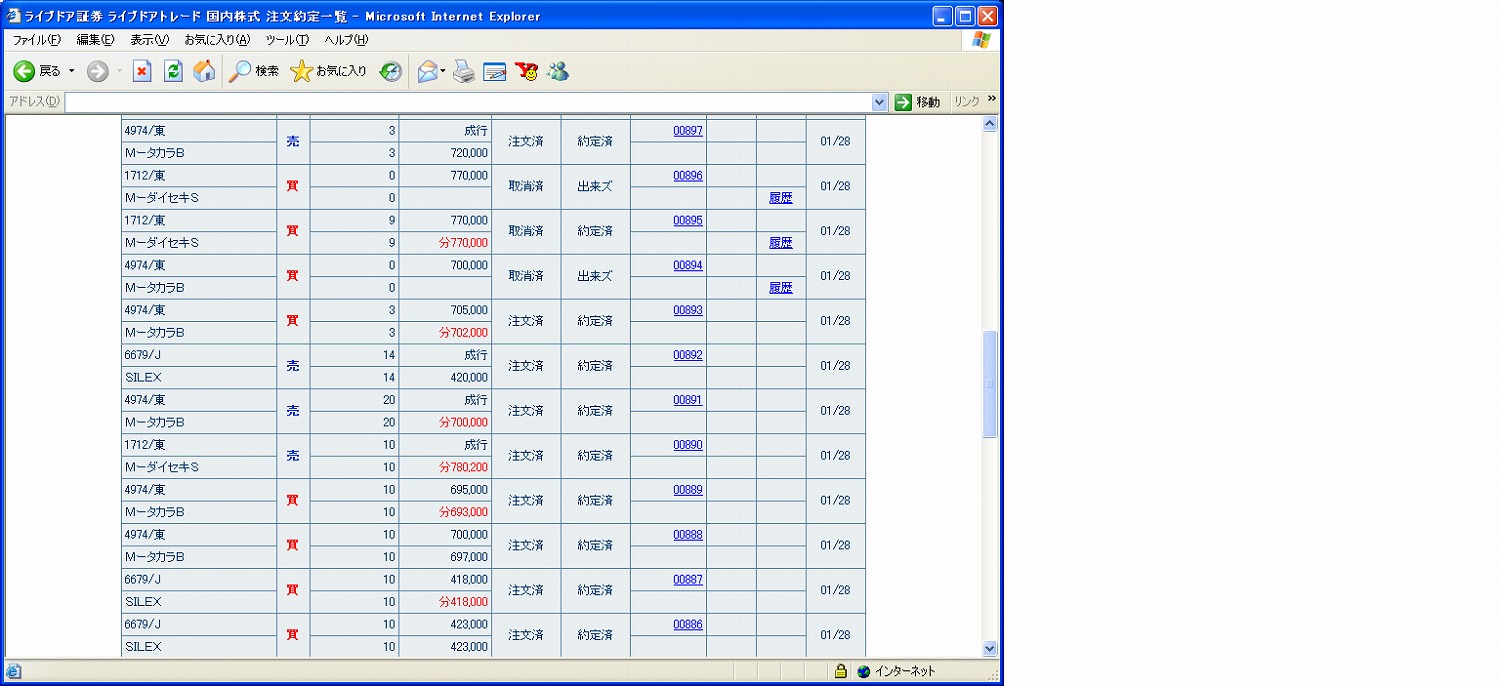The height and width of the screenshot is (686, 1500).
Task: Open order number 00887 link
Action: 688,580
